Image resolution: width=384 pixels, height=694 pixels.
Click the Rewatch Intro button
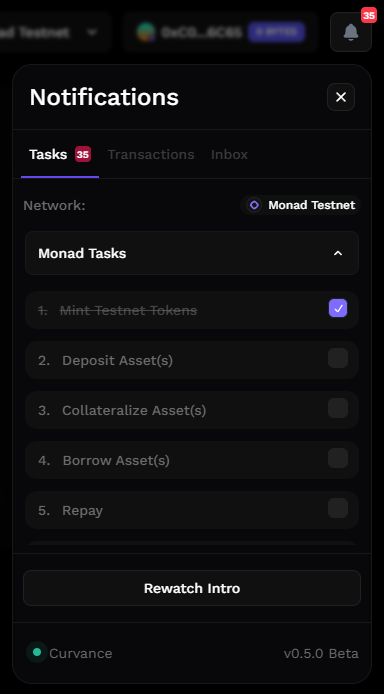(192, 588)
